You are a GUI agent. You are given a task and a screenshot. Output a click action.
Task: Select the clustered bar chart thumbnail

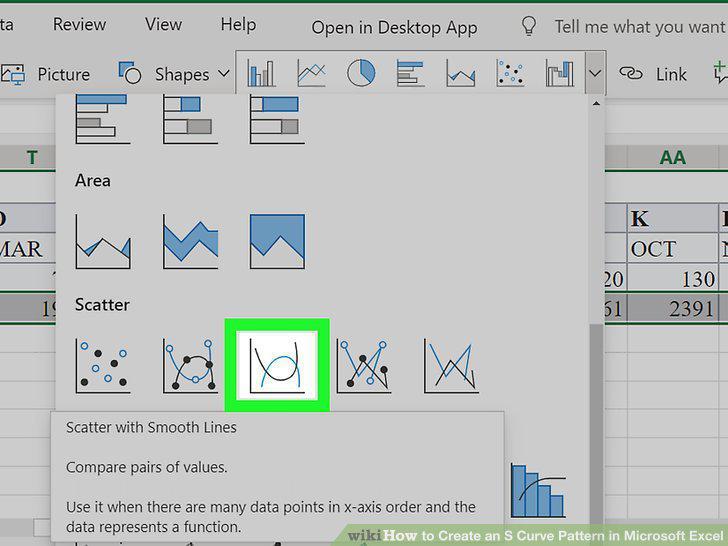(103, 119)
